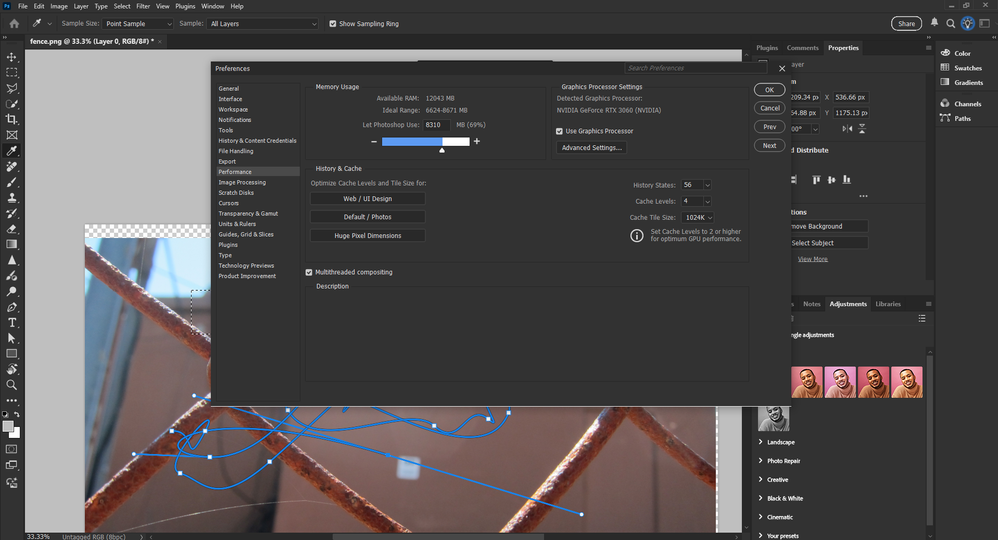Open the Layer menu
Image resolution: width=998 pixels, height=540 pixels.
(81, 6)
